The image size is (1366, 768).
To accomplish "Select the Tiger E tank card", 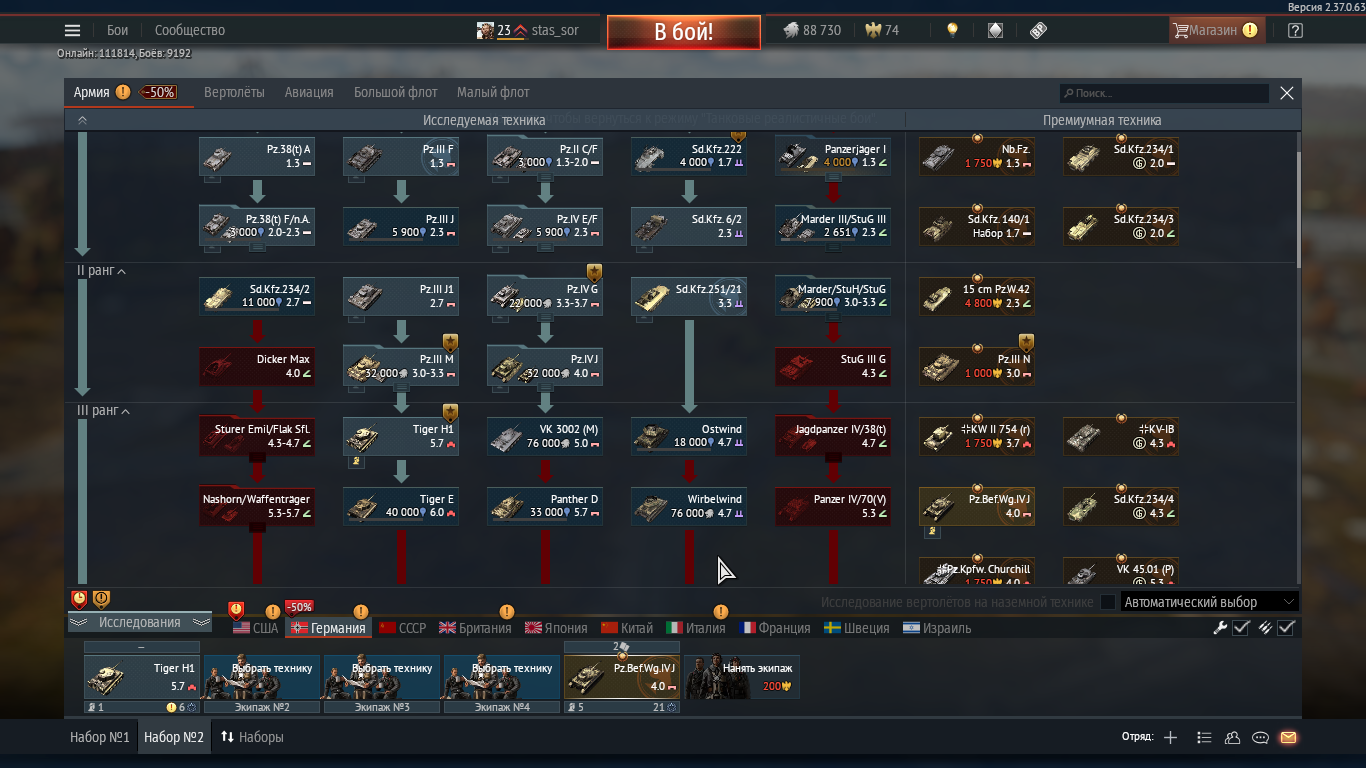I will (x=401, y=506).
